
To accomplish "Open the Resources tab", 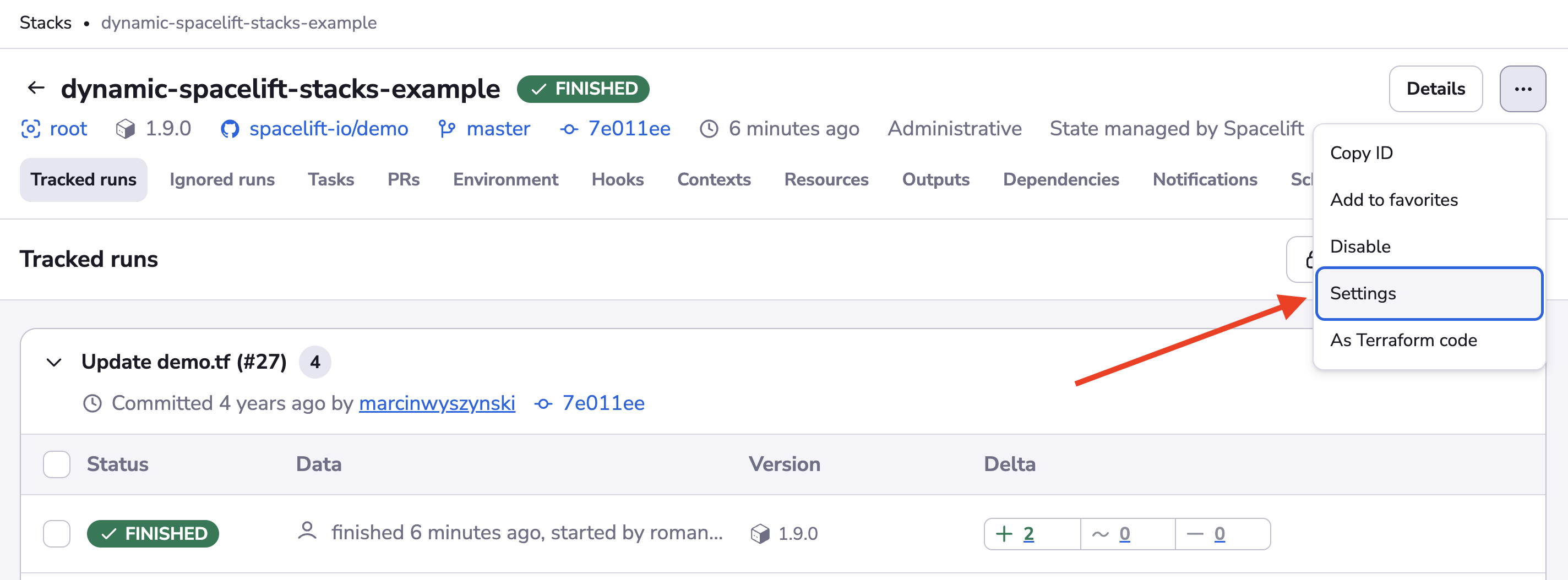I will 825,179.
